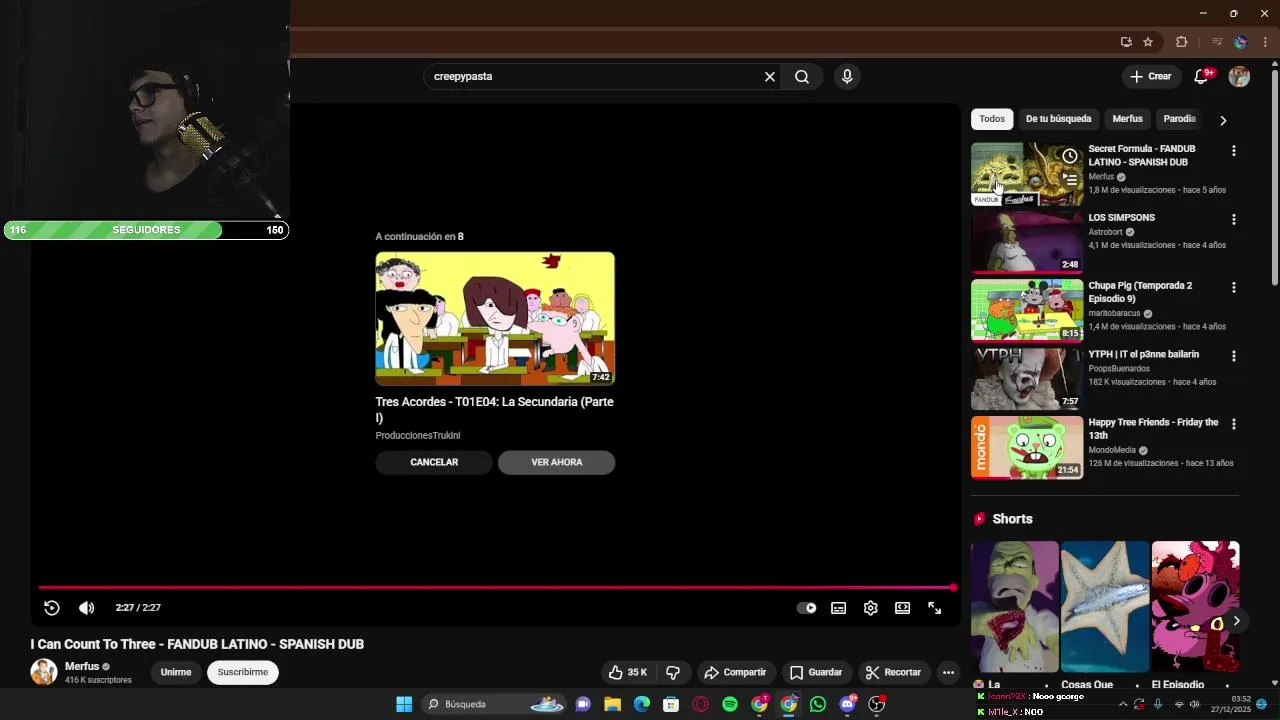
Task: Select the De tu búsqueda chip
Action: pos(1058,119)
